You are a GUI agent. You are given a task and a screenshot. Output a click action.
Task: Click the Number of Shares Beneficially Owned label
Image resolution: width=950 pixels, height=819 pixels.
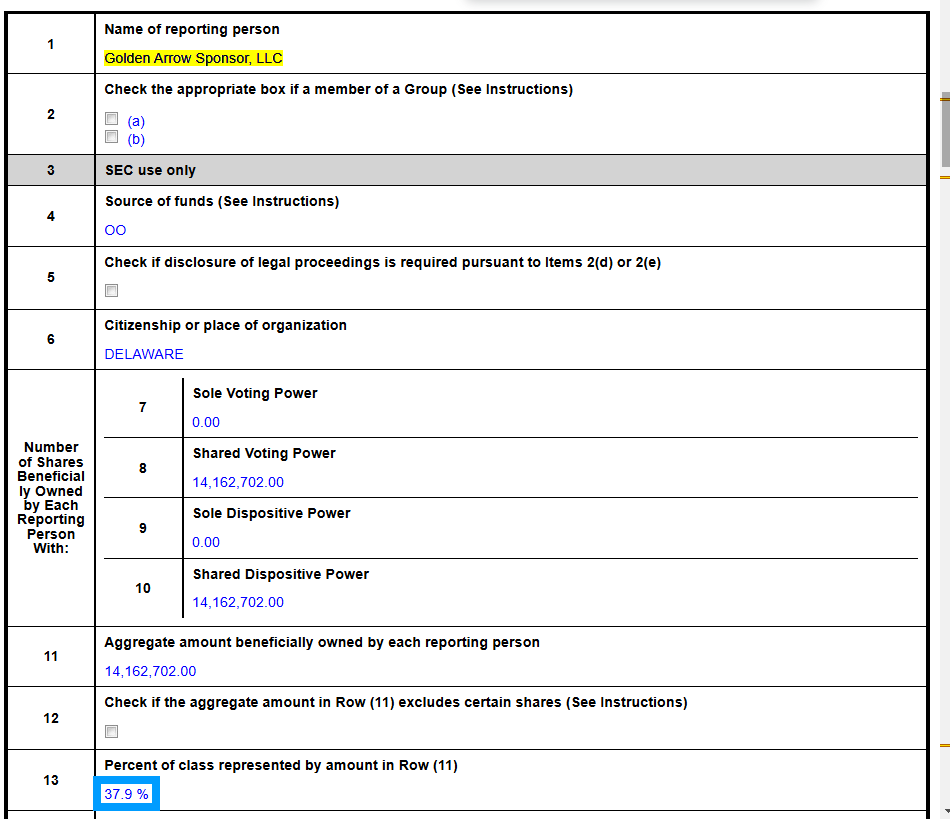51,497
